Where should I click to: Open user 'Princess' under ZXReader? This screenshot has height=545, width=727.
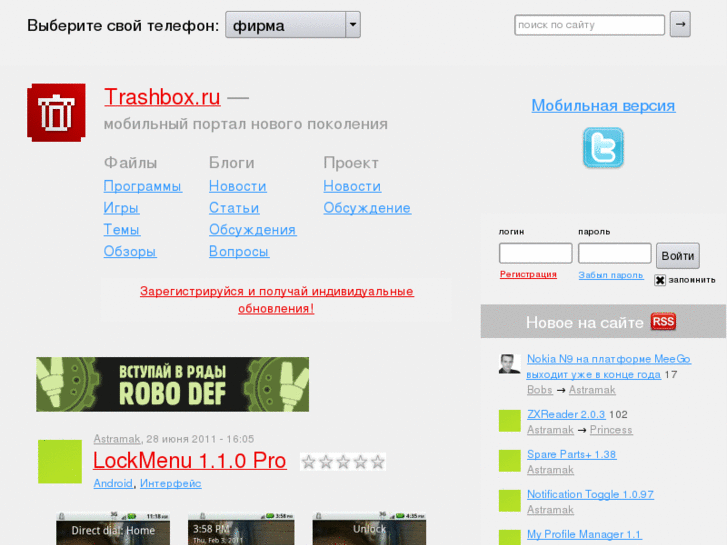click(611, 430)
